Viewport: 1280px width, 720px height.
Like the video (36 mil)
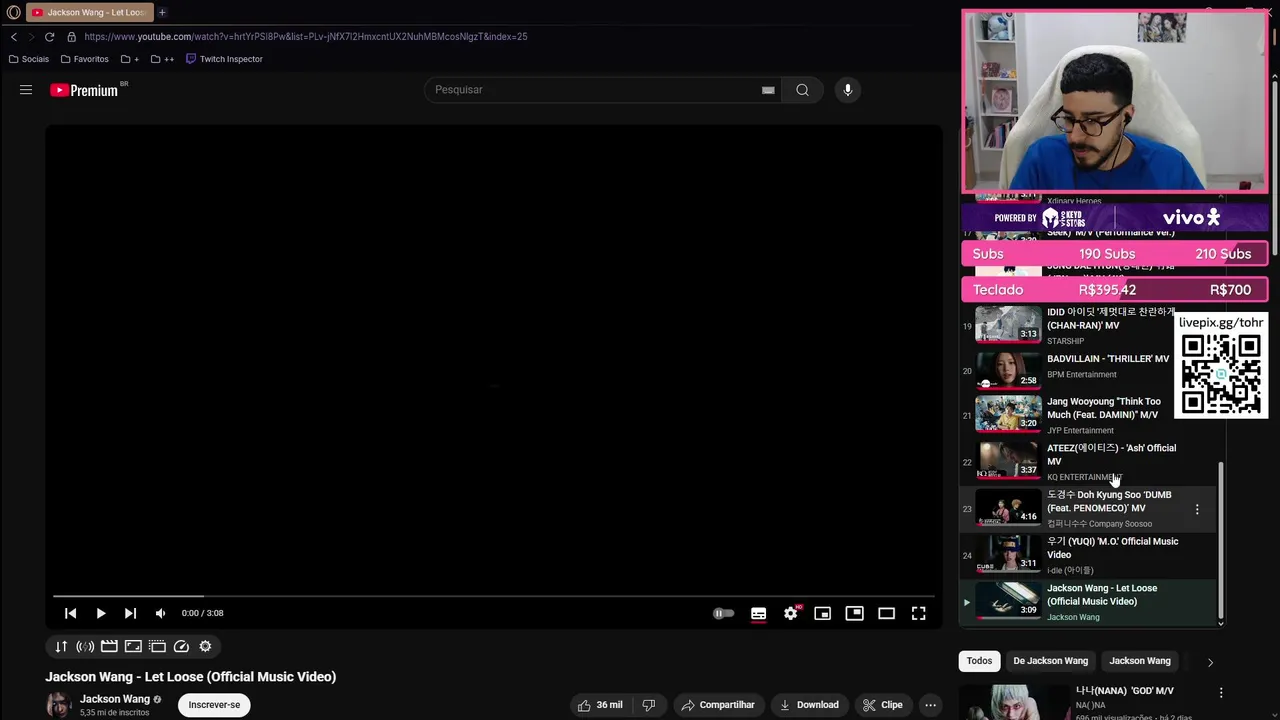pyautogui.click(x=600, y=705)
